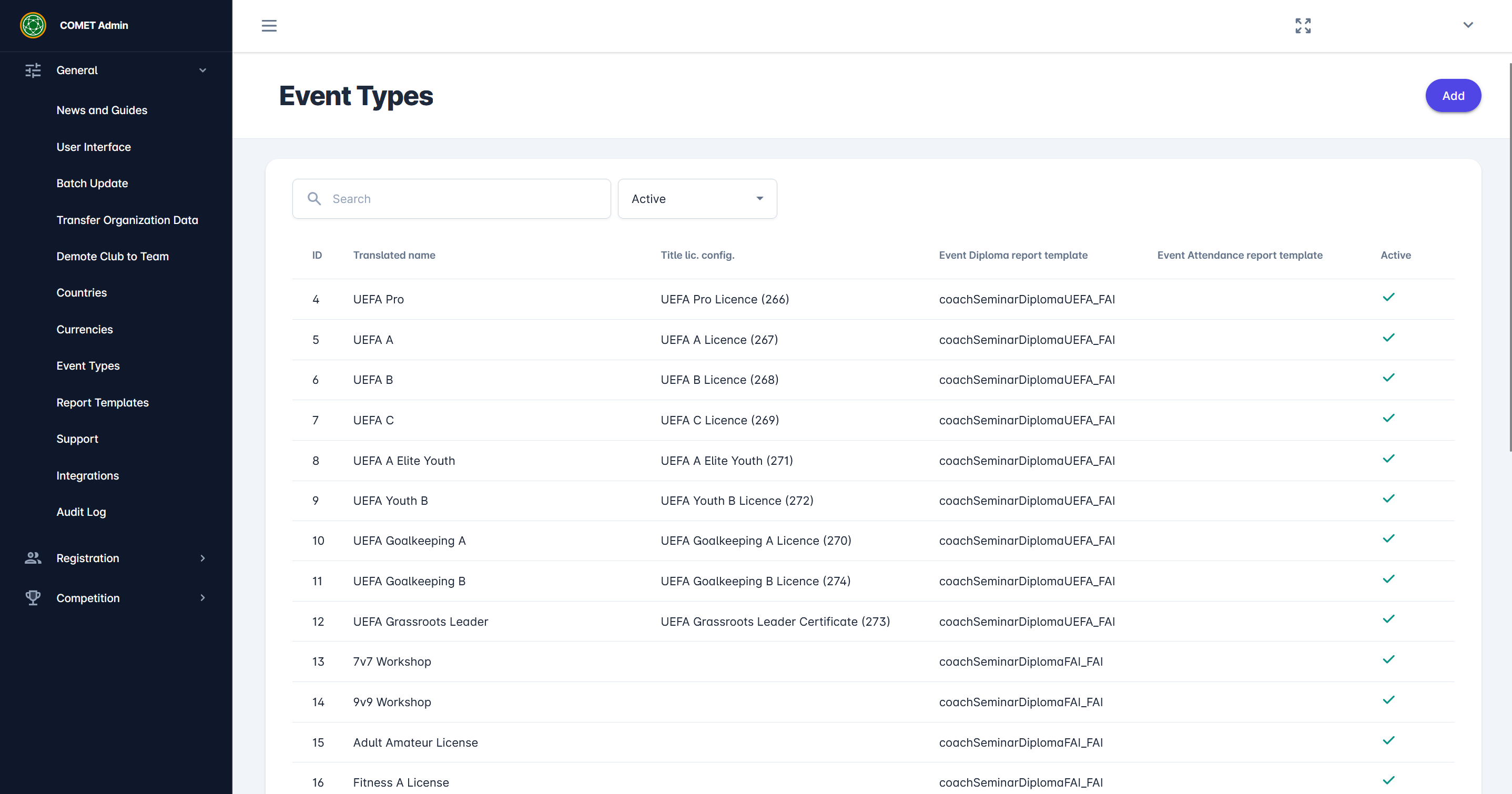Screen dimensions: 1512x794
Task: Click the fullscreen expand icon
Action: click(x=1303, y=26)
